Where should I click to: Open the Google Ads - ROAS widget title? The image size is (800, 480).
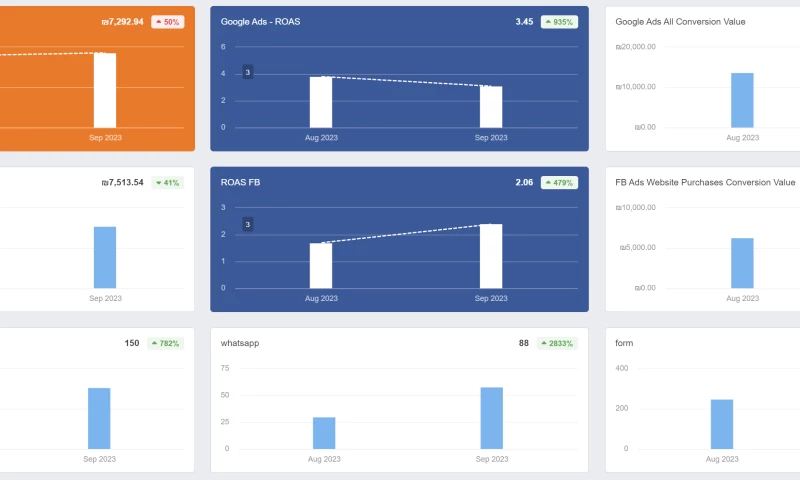click(x=260, y=21)
